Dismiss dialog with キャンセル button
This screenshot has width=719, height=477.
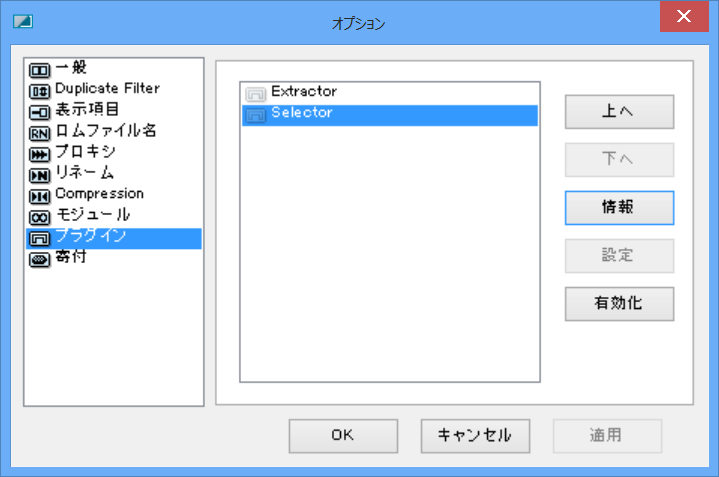point(476,436)
